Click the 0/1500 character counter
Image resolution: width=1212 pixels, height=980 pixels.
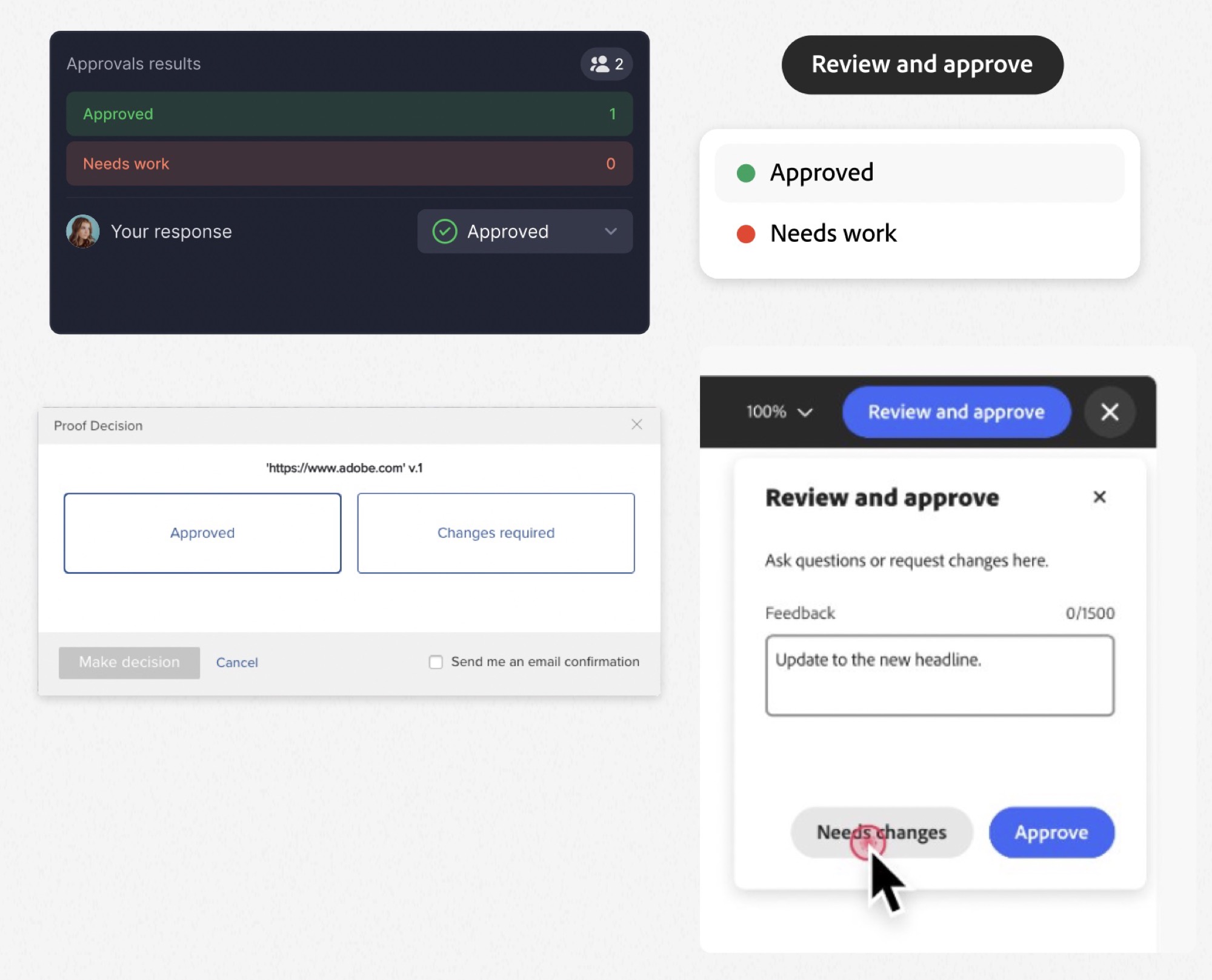pos(1090,613)
